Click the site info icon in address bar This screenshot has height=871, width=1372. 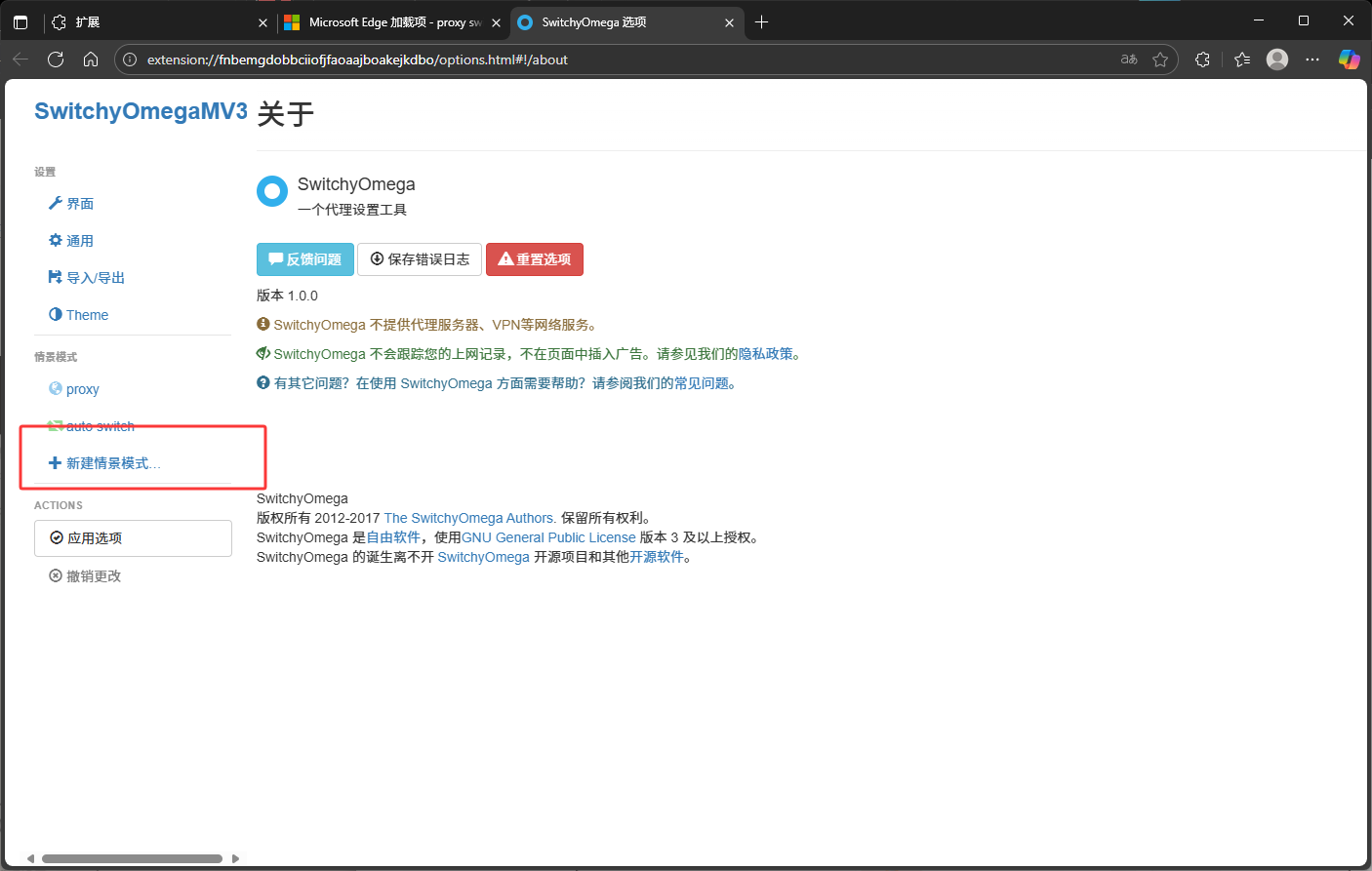tap(130, 59)
